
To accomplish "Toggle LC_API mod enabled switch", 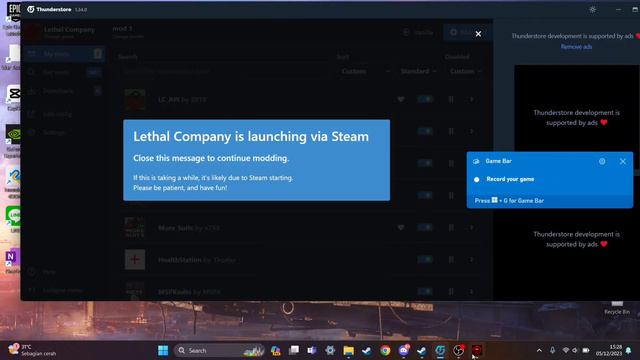I will pos(425,99).
